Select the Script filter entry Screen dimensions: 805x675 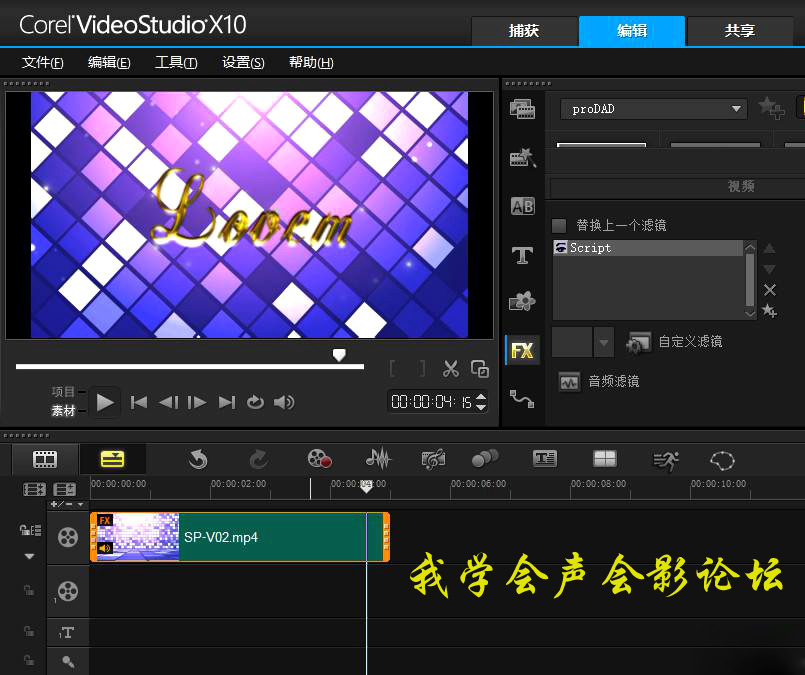[x=648, y=248]
